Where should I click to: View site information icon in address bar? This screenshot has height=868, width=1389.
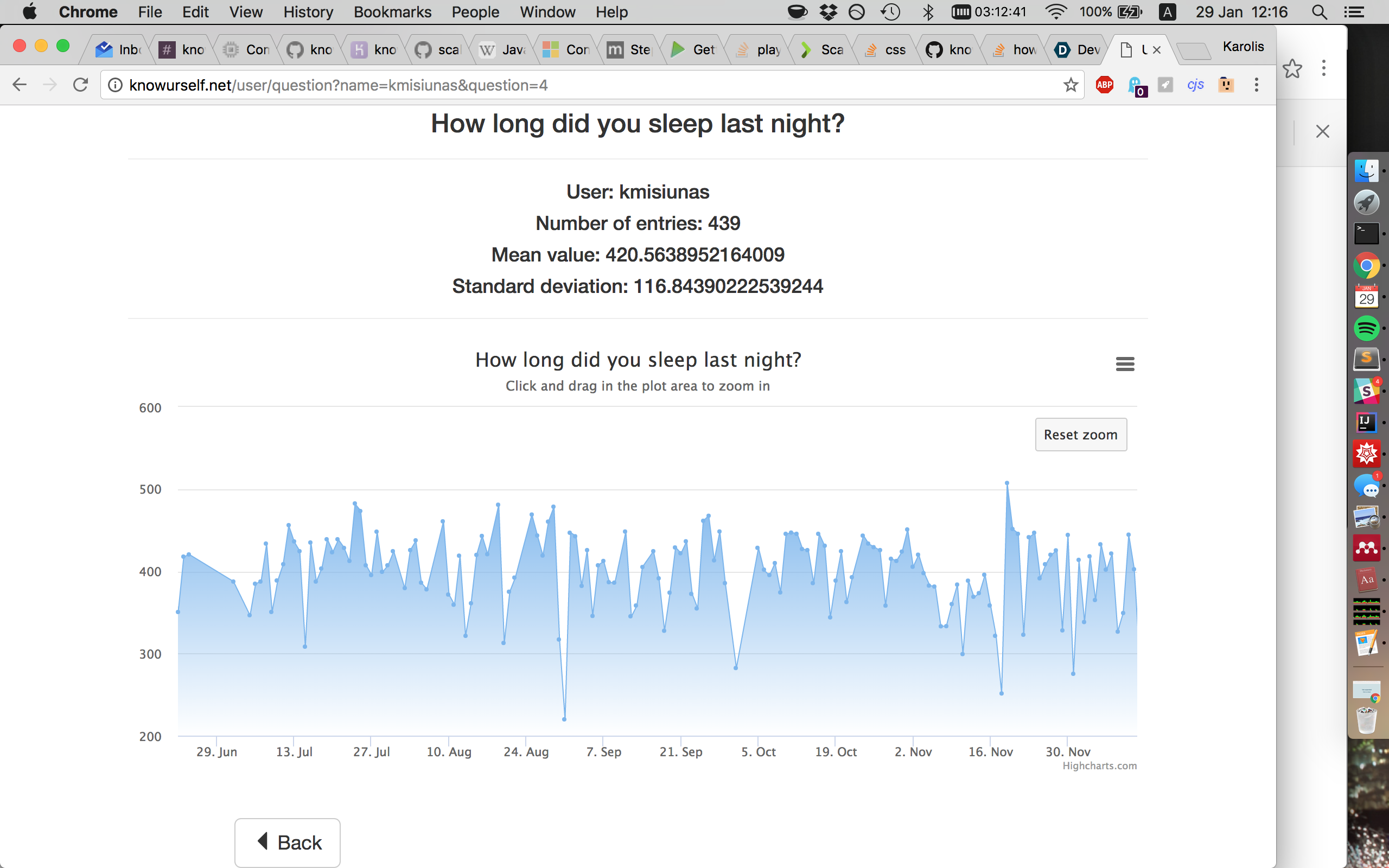tap(116, 85)
